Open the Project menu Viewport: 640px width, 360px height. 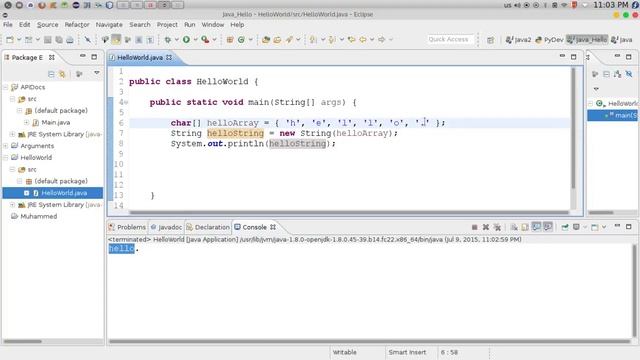[167, 24]
